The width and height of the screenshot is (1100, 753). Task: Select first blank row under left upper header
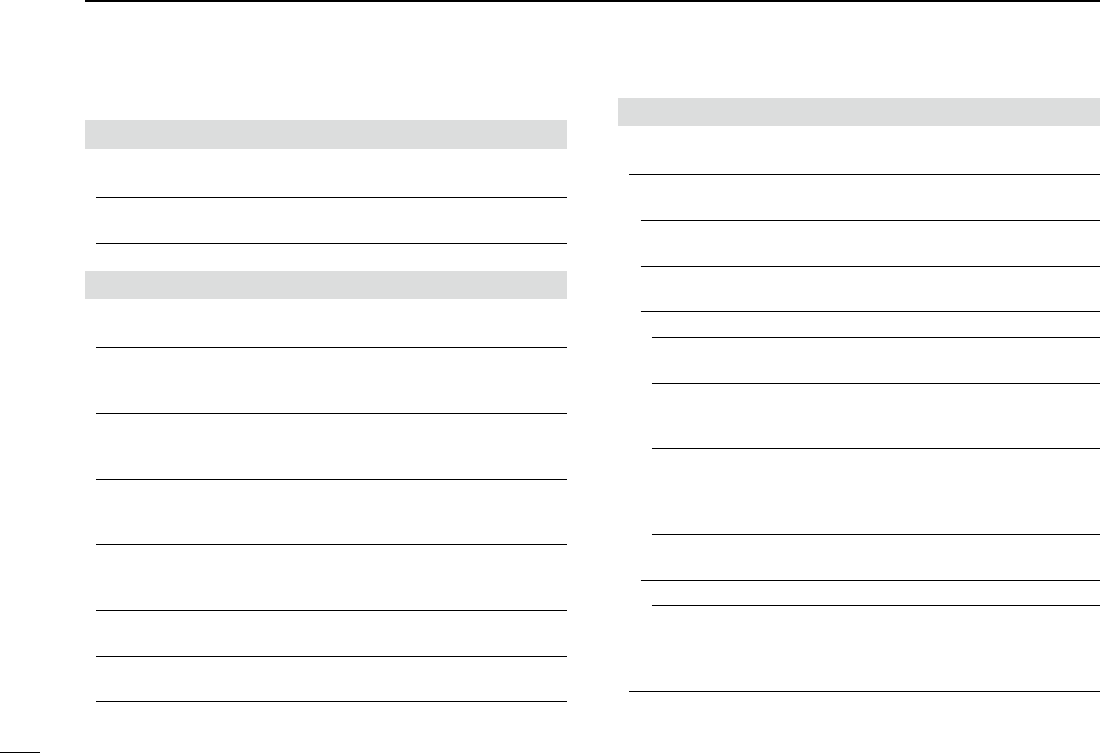(x=330, y=173)
